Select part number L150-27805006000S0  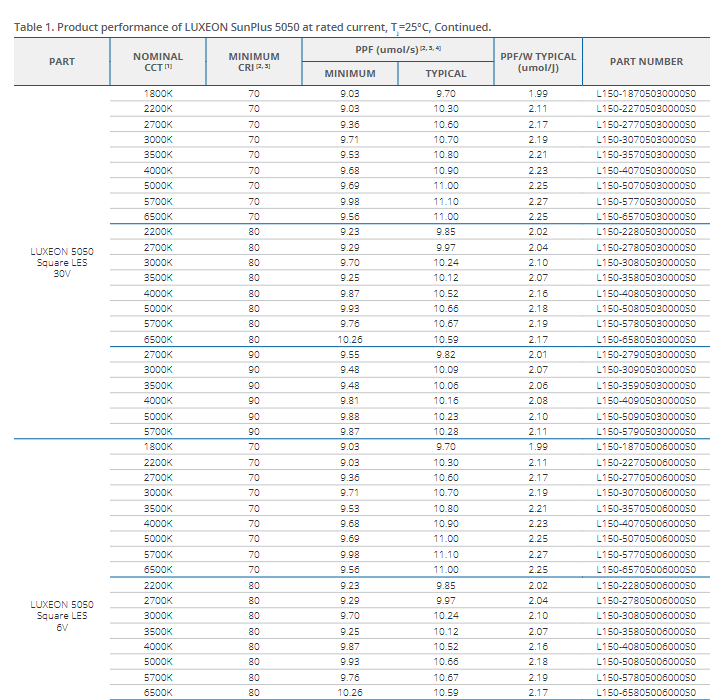pos(646,601)
